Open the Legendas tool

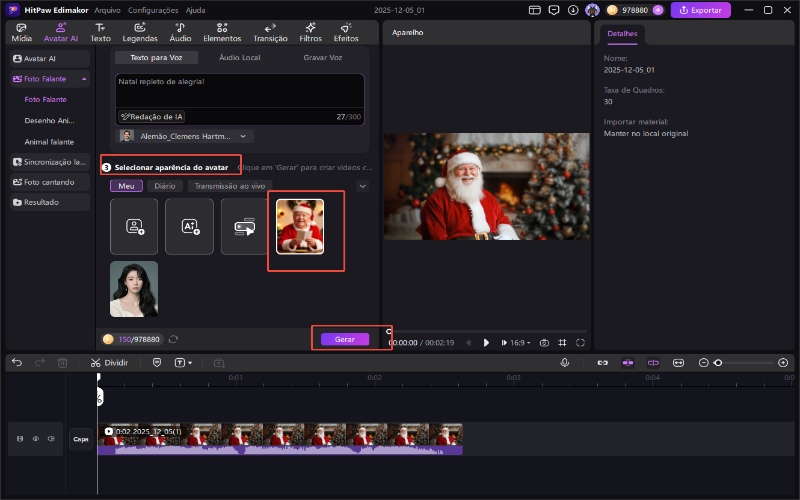click(140, 33)
